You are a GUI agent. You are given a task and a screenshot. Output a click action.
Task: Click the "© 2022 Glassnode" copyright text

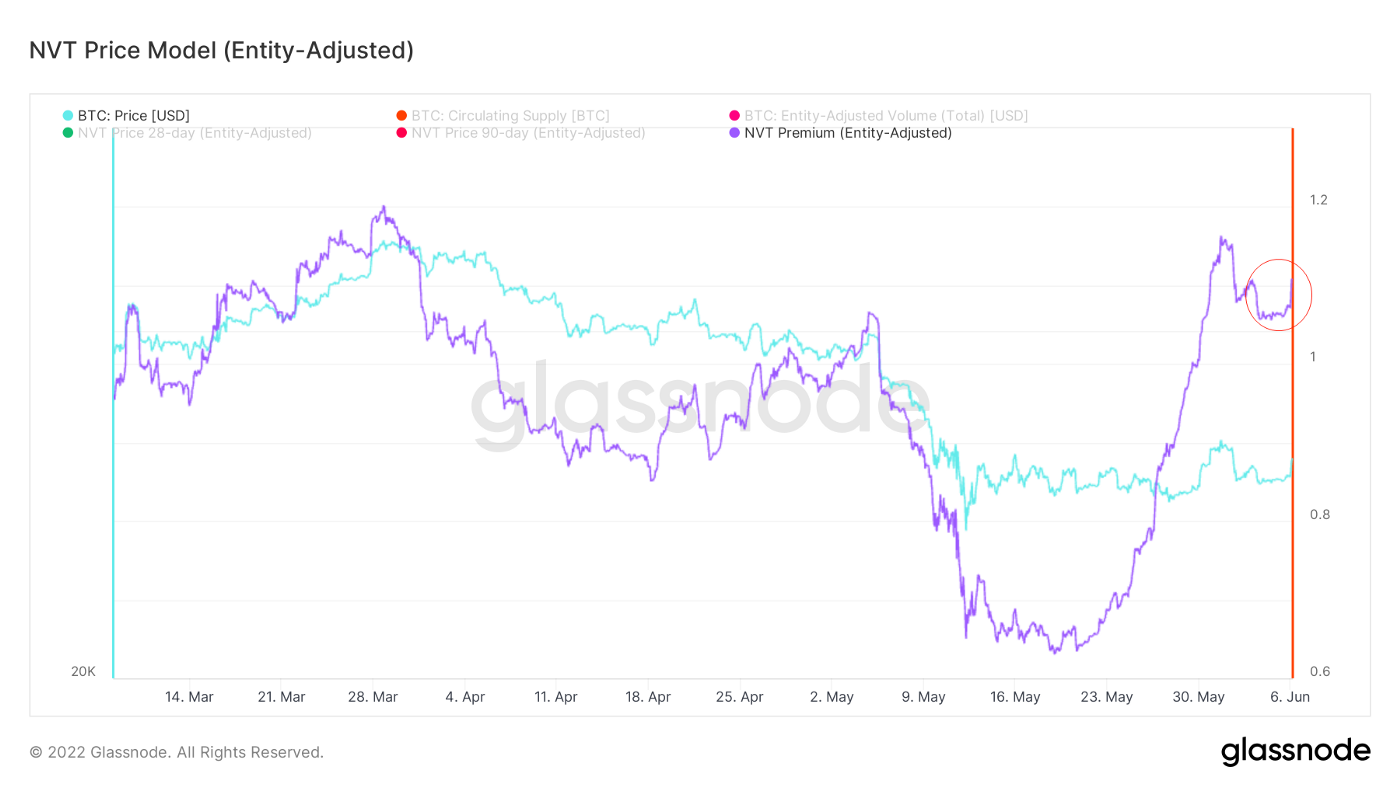pos(176,752)
